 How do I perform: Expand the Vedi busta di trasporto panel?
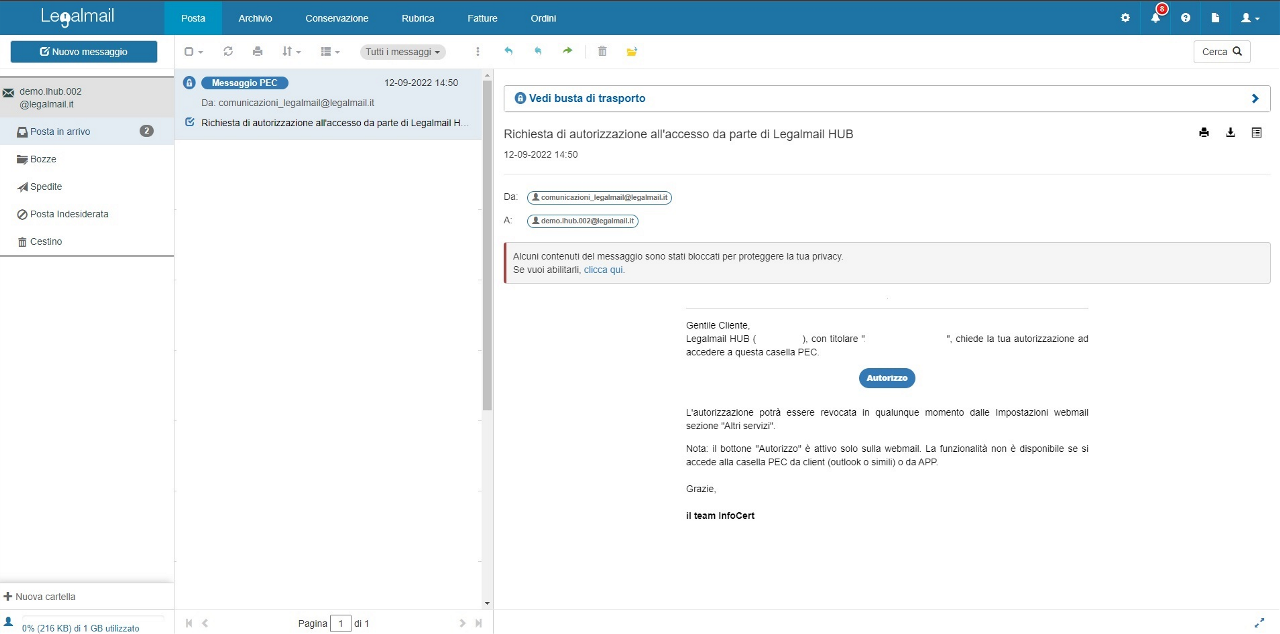[x=886, y=98]
